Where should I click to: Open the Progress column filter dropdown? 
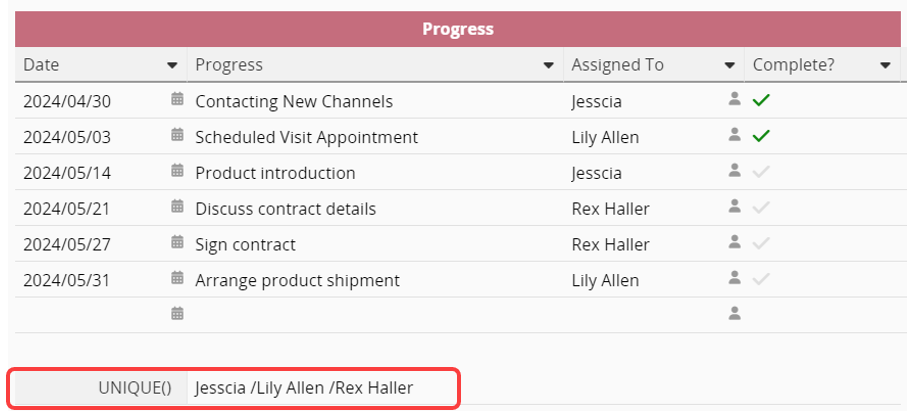click(x=548, y=65)
